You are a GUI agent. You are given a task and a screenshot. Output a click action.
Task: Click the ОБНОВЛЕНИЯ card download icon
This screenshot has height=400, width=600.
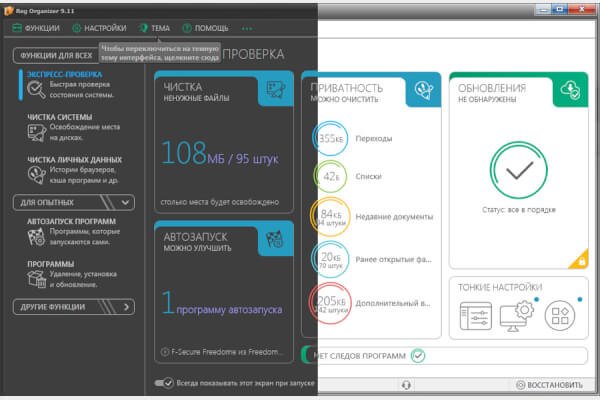point(570,90)
